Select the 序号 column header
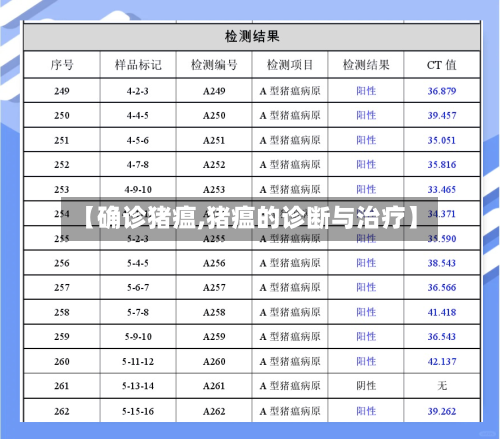Image resolution: width=500 pixels, height=439 pixels. click(62, 65)
